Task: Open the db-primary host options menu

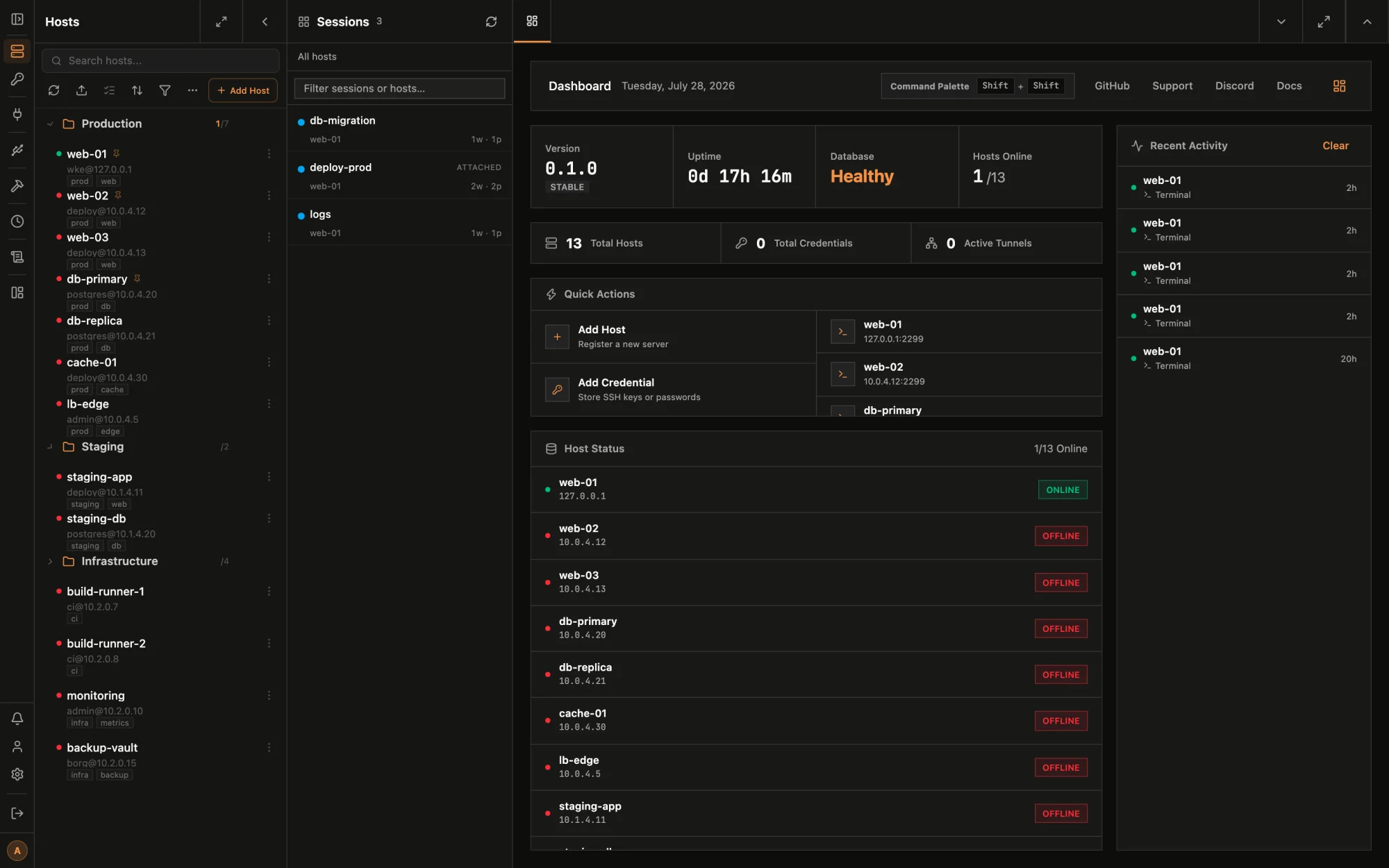Action: pyautogui.click(x=269, y=279)
